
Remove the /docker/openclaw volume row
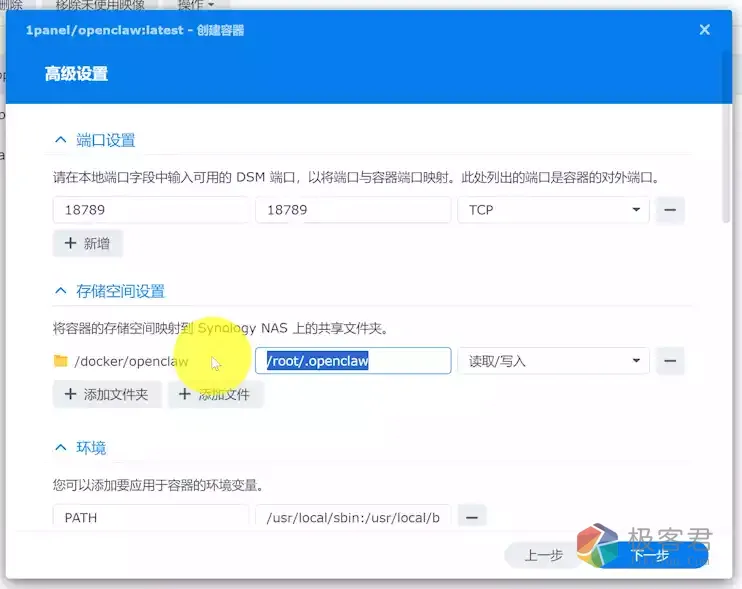pos(670,361)
